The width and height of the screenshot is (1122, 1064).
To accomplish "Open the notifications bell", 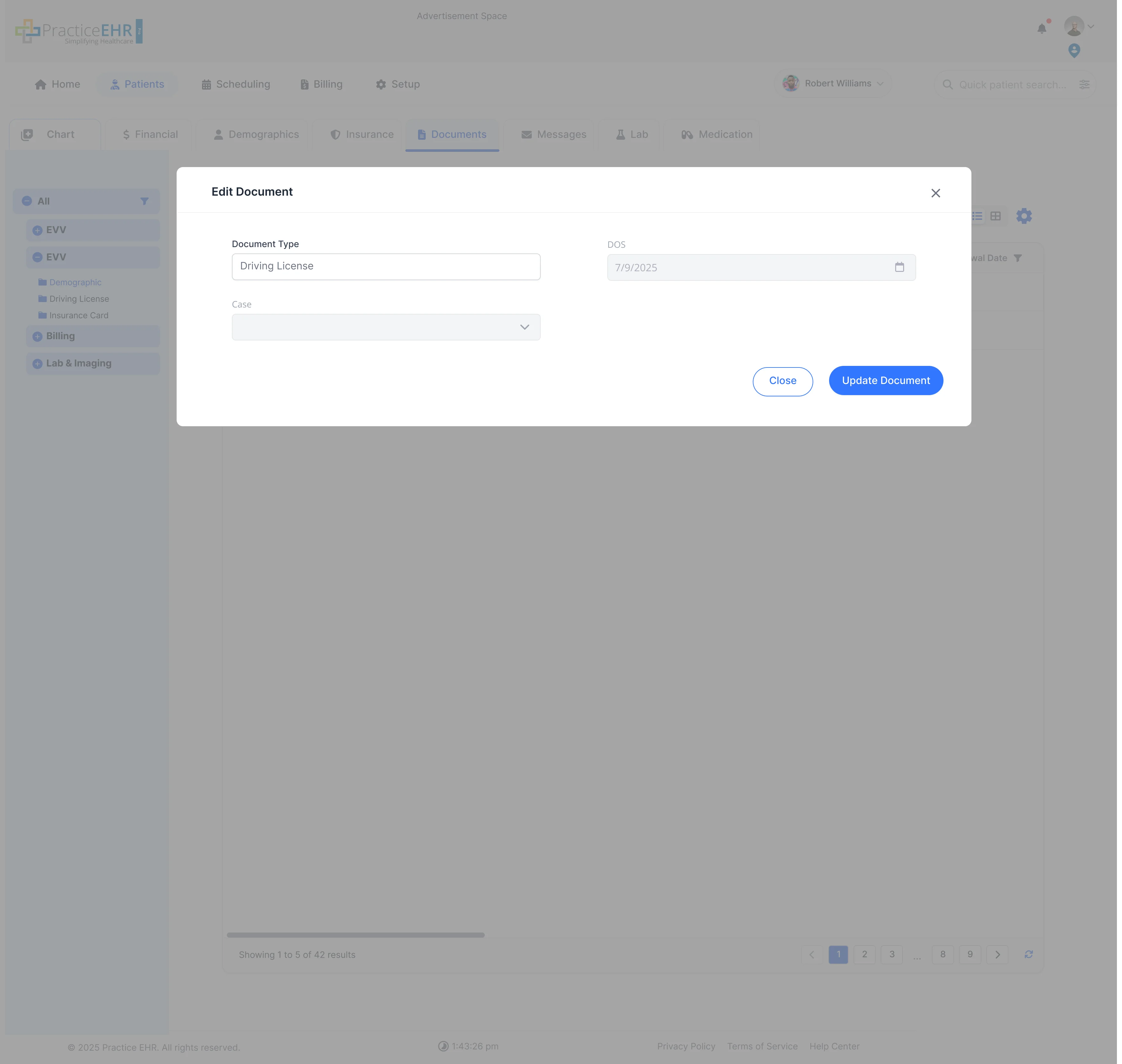I will [x=1041, y=29].
